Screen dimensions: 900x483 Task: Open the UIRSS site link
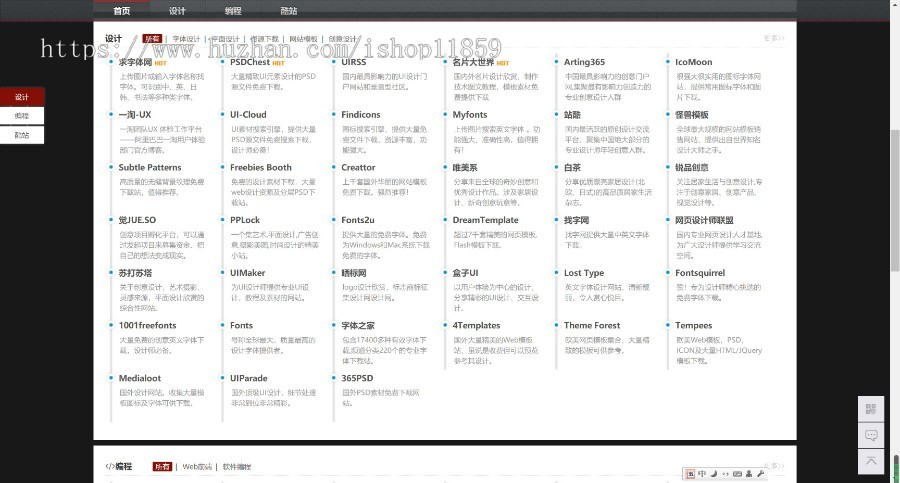point(354,62)
